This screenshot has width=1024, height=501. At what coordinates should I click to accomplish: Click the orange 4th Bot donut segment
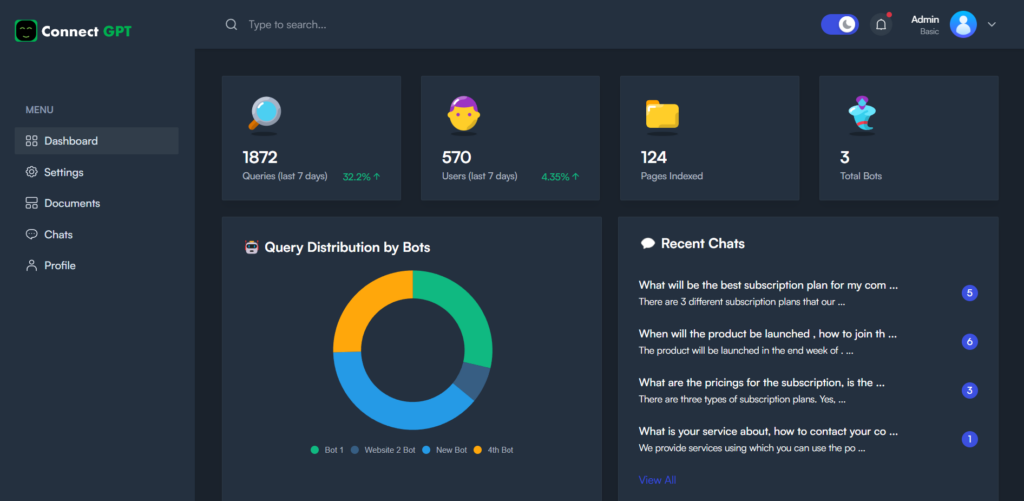(x=366, y=304)
